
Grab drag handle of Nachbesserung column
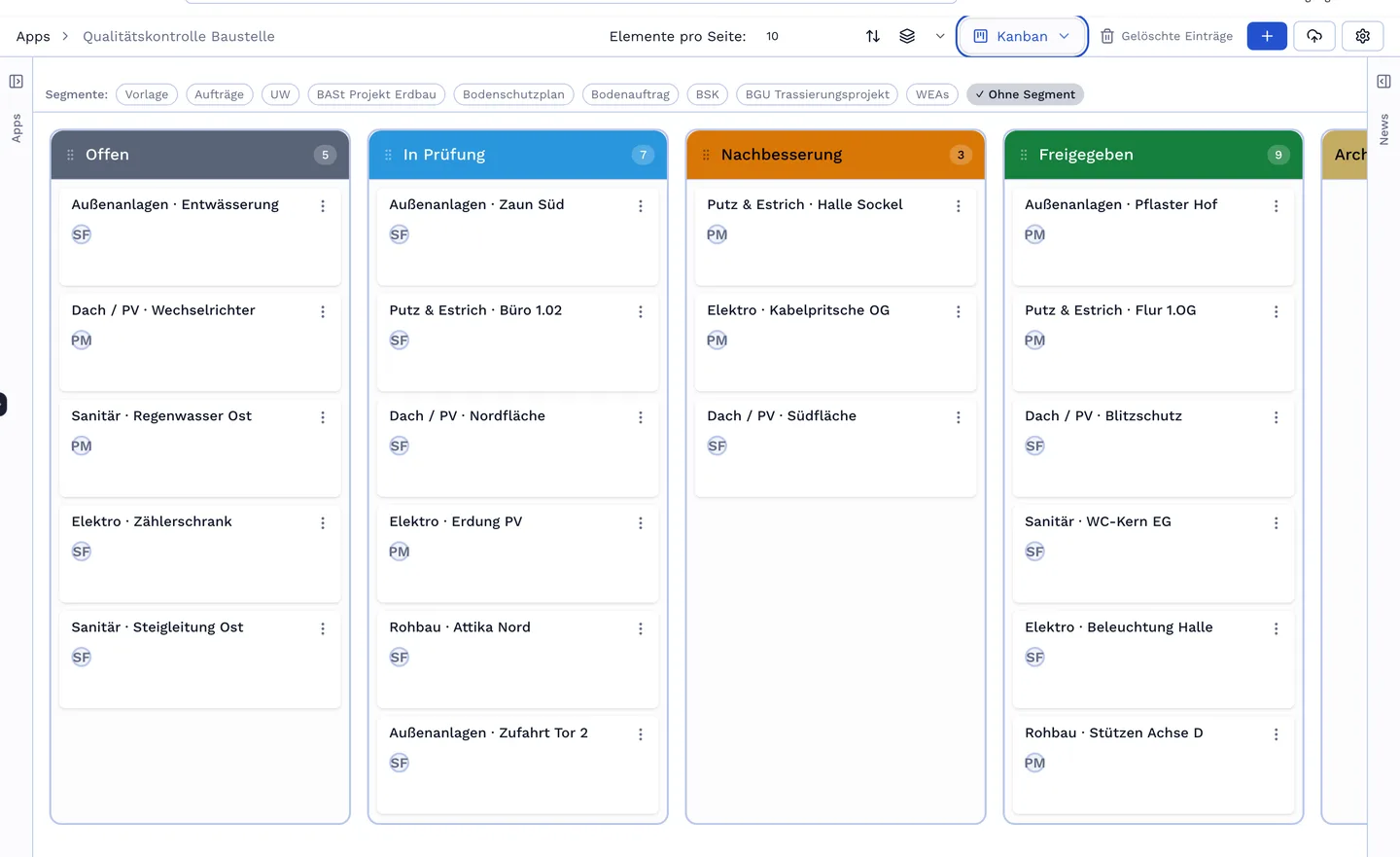coord(706,155)
